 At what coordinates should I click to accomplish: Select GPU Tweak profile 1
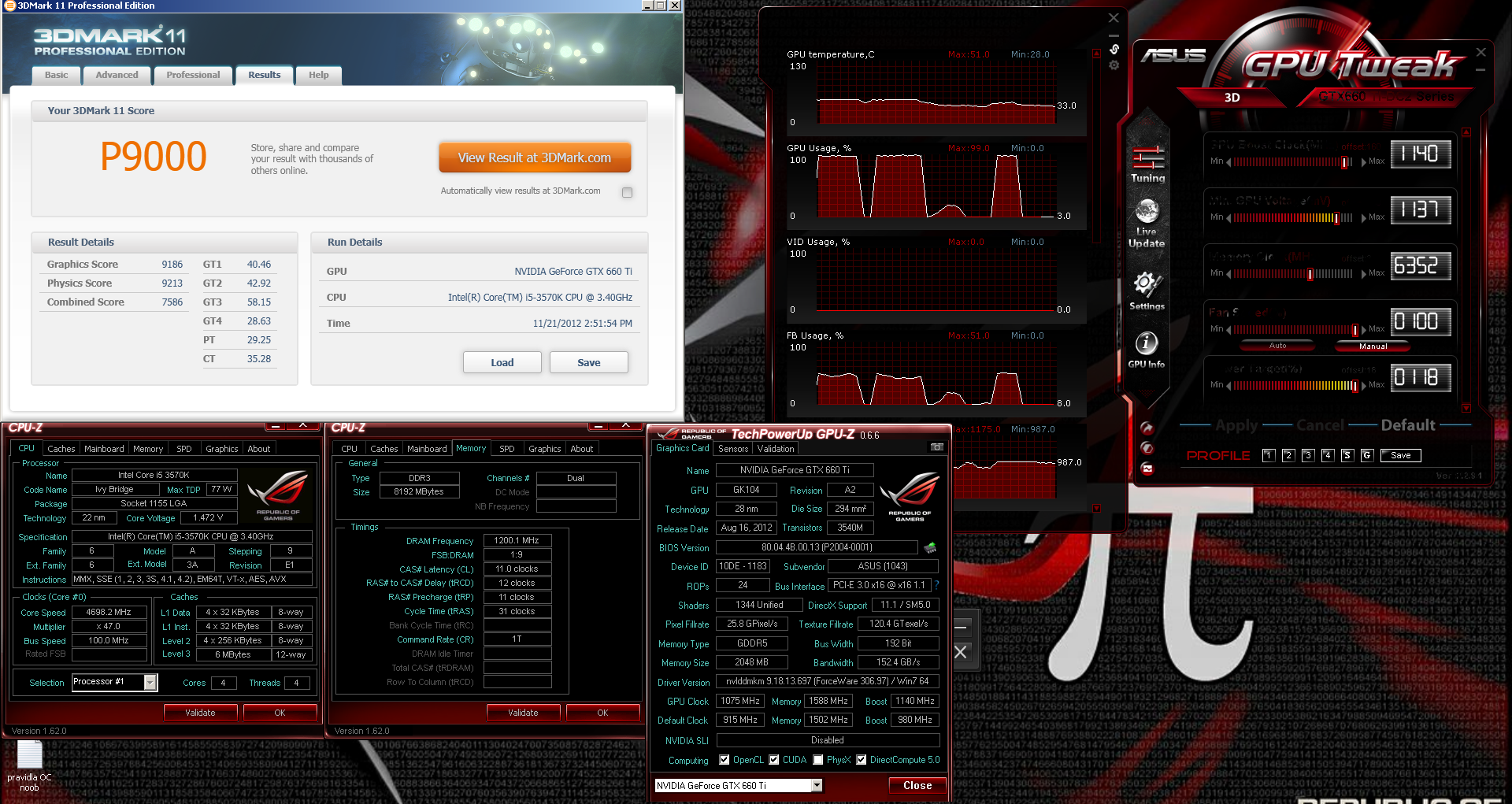pyautogui.click(x=1268, y=455)
